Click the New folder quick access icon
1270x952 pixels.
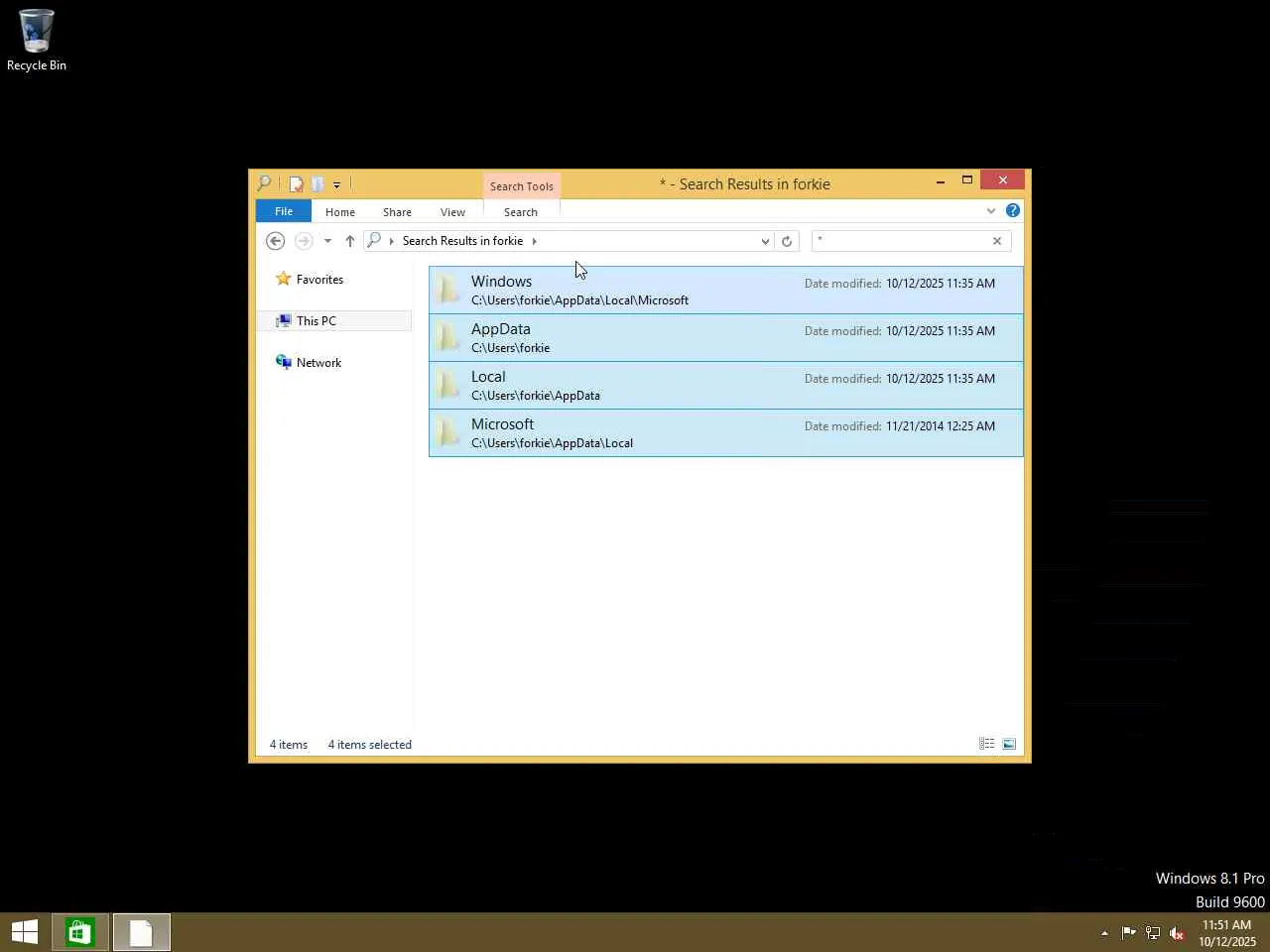(x=317, y=183)
